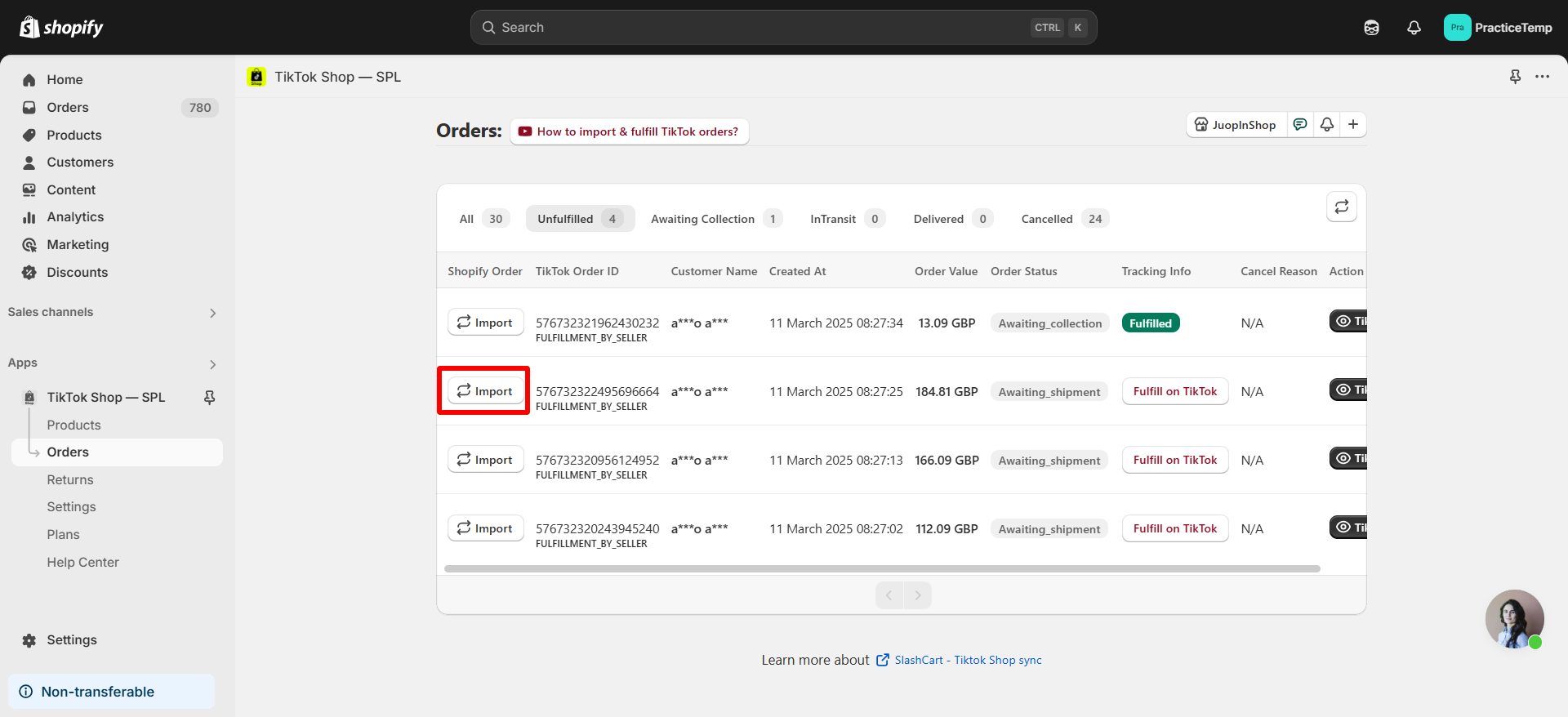Open SlashCart - Tiktok Shop sync link
The height and width of the screenshot is (717, 1568).
pos(968,660)
